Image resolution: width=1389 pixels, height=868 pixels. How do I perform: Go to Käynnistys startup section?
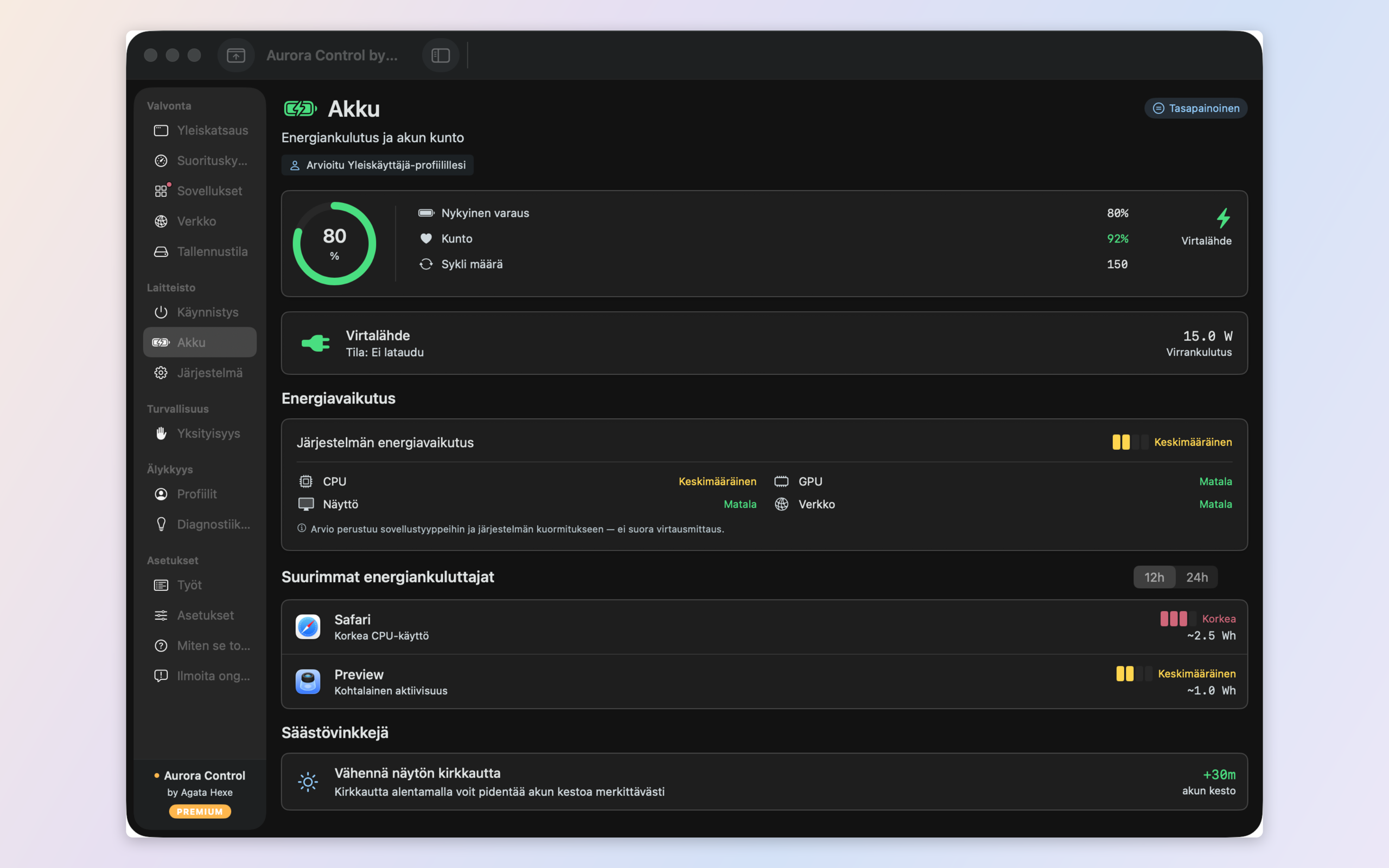[200, 312]
